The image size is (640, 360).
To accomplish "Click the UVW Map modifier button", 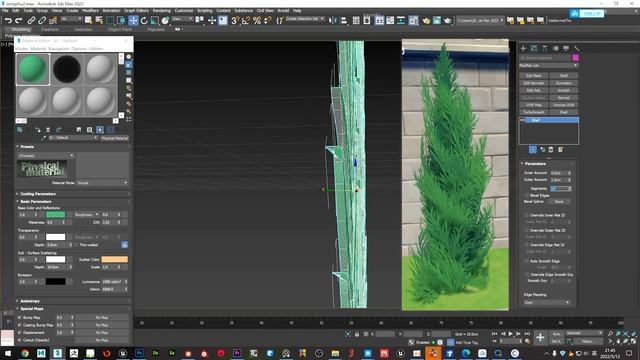I will (533, 105).
